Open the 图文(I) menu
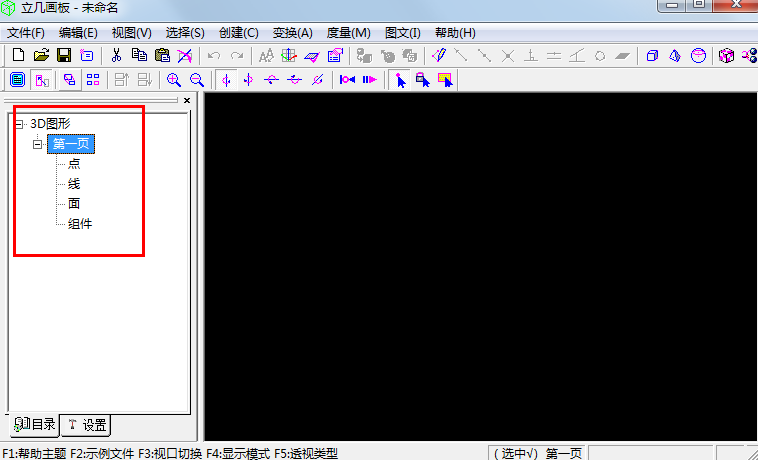 403,33
